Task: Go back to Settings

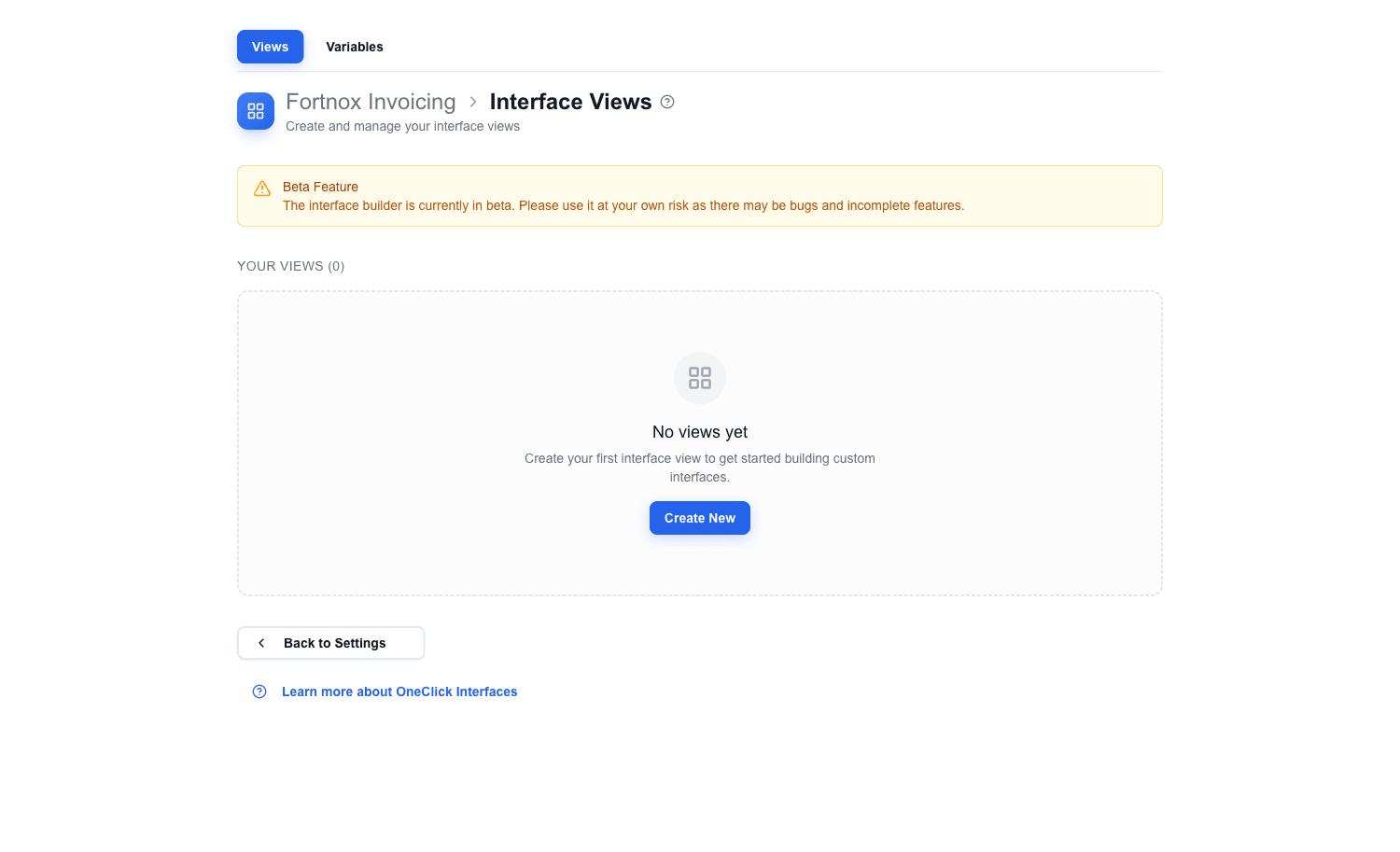Action: (x=330, y=643)
